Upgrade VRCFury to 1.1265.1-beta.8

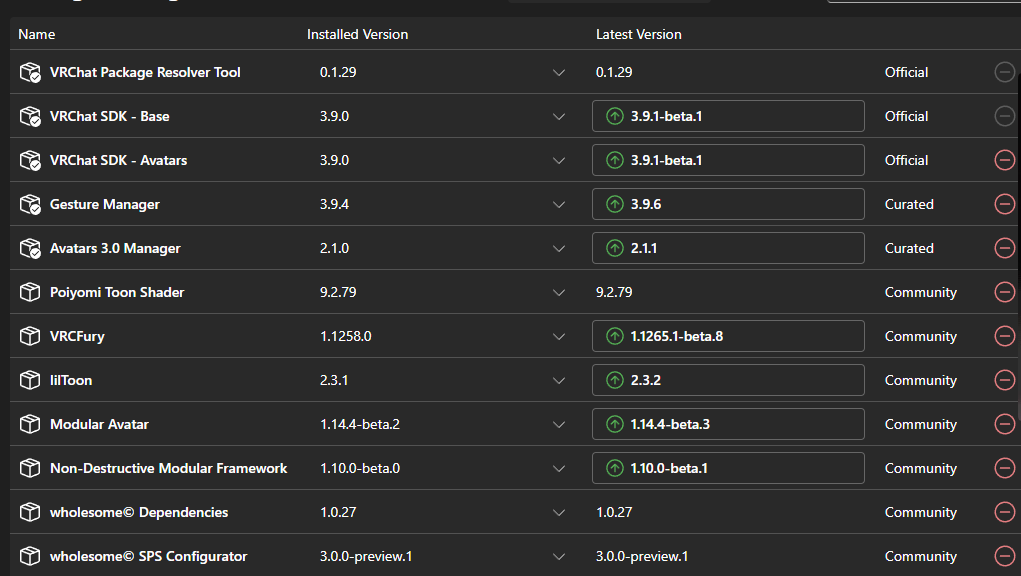[x=728, y=336]
